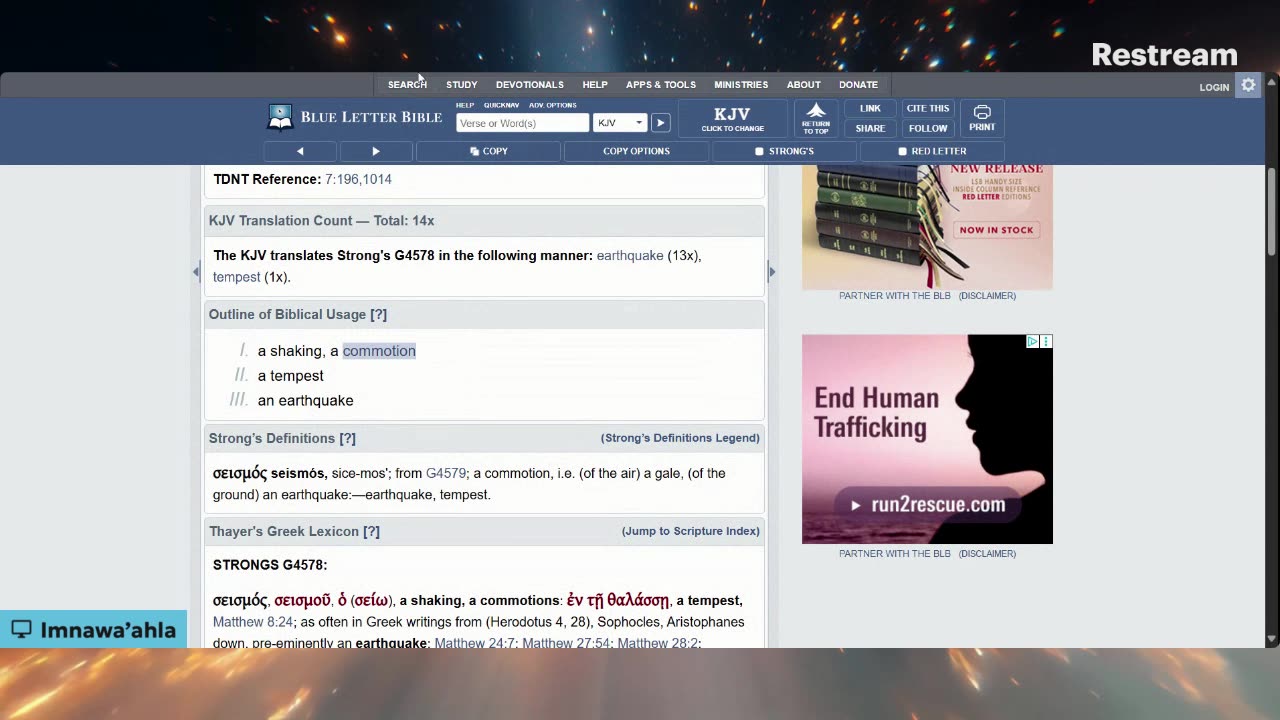
Task: Open the Apps & Tools menu
Action: (661, 85)
